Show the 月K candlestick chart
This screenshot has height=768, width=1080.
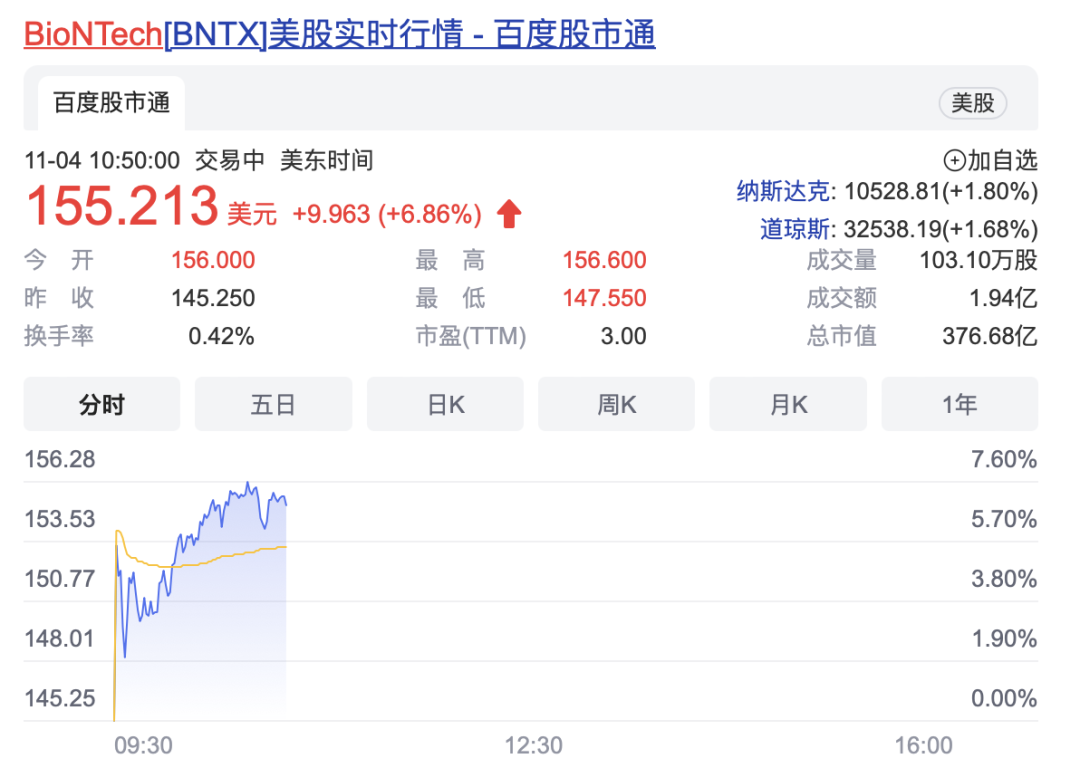(x=788, y=404)
